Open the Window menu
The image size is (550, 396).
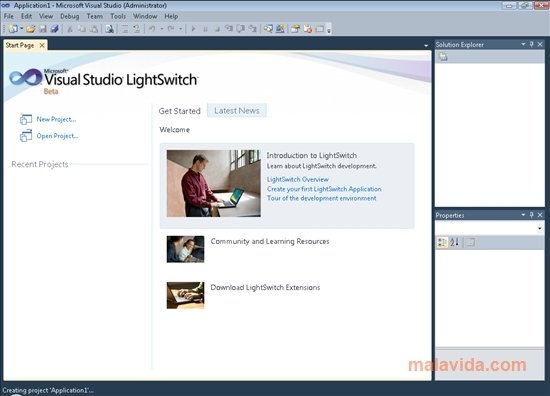pos(145,16)
